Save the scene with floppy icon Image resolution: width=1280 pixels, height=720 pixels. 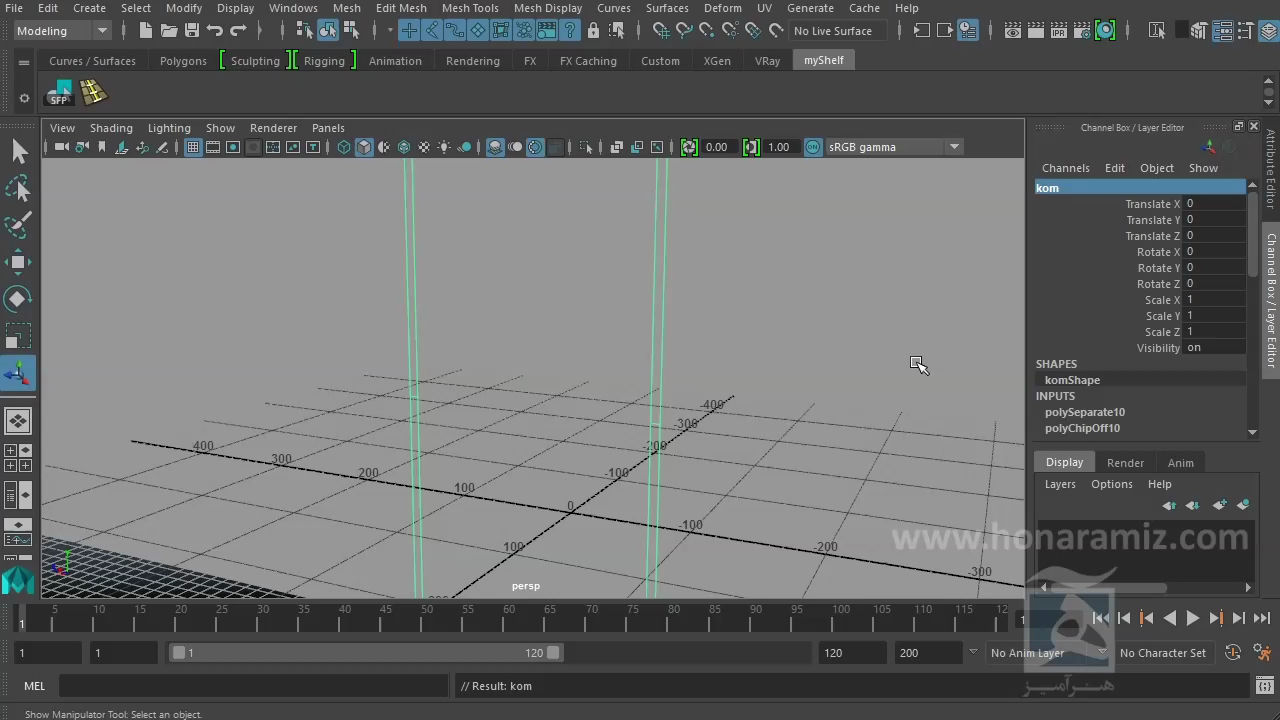192,31
